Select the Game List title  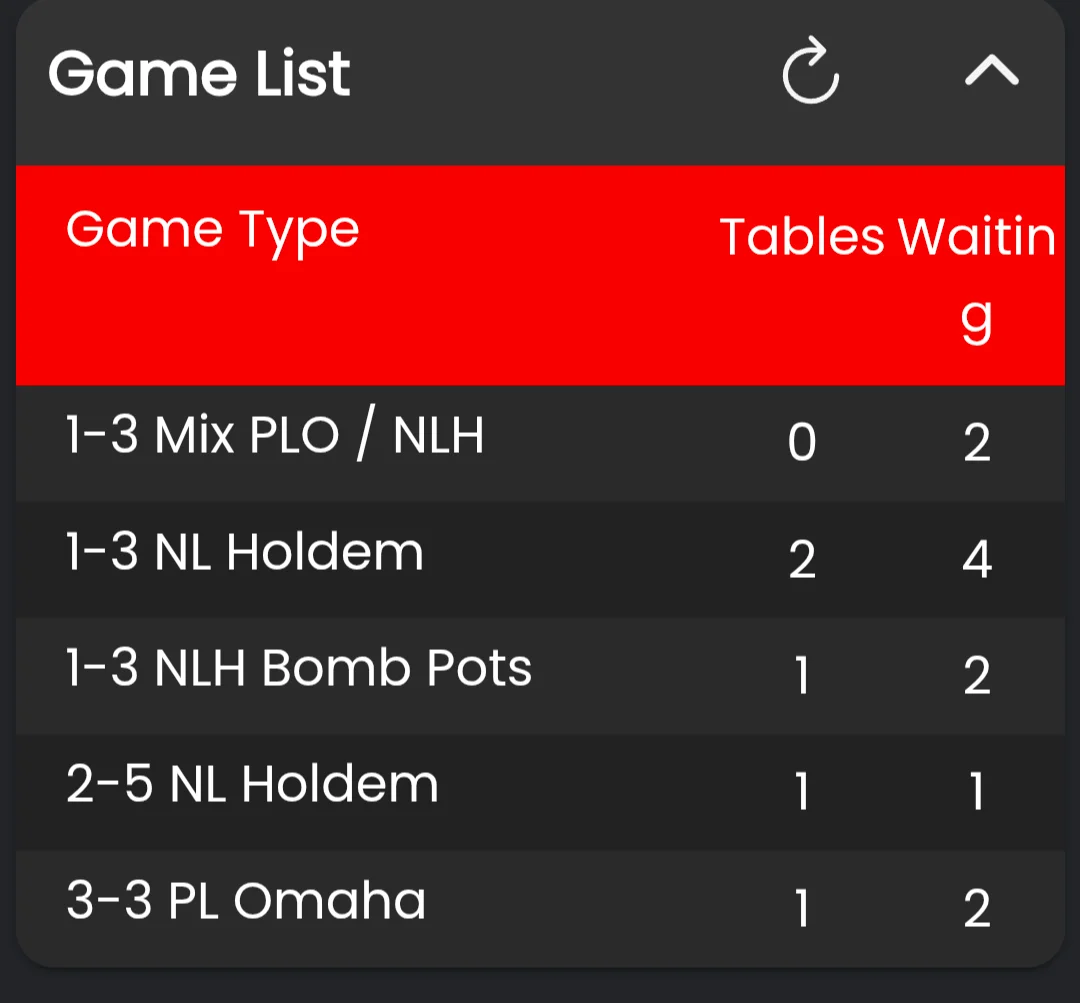coord(199,73)
